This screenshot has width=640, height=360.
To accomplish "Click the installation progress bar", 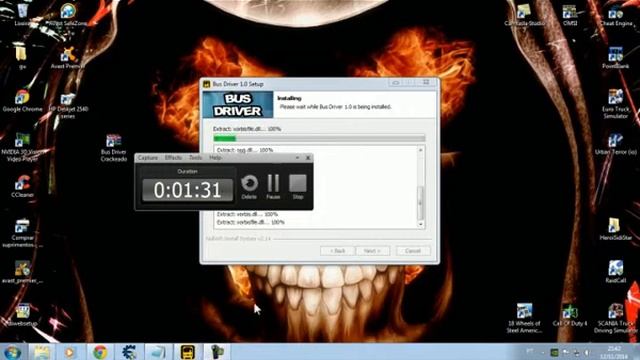I will coord(319,138).
